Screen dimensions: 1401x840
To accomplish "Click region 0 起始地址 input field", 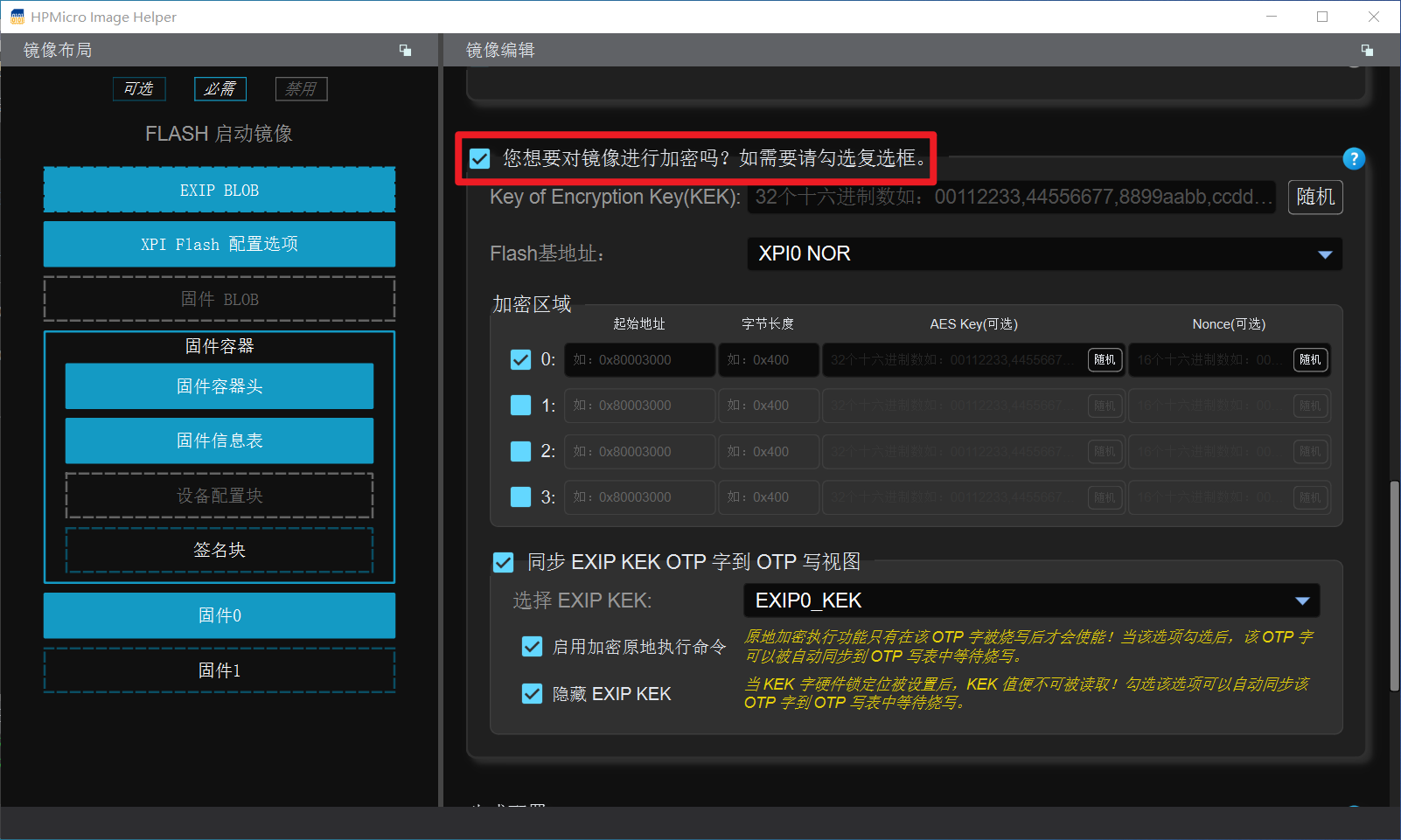I will point(640,359).
